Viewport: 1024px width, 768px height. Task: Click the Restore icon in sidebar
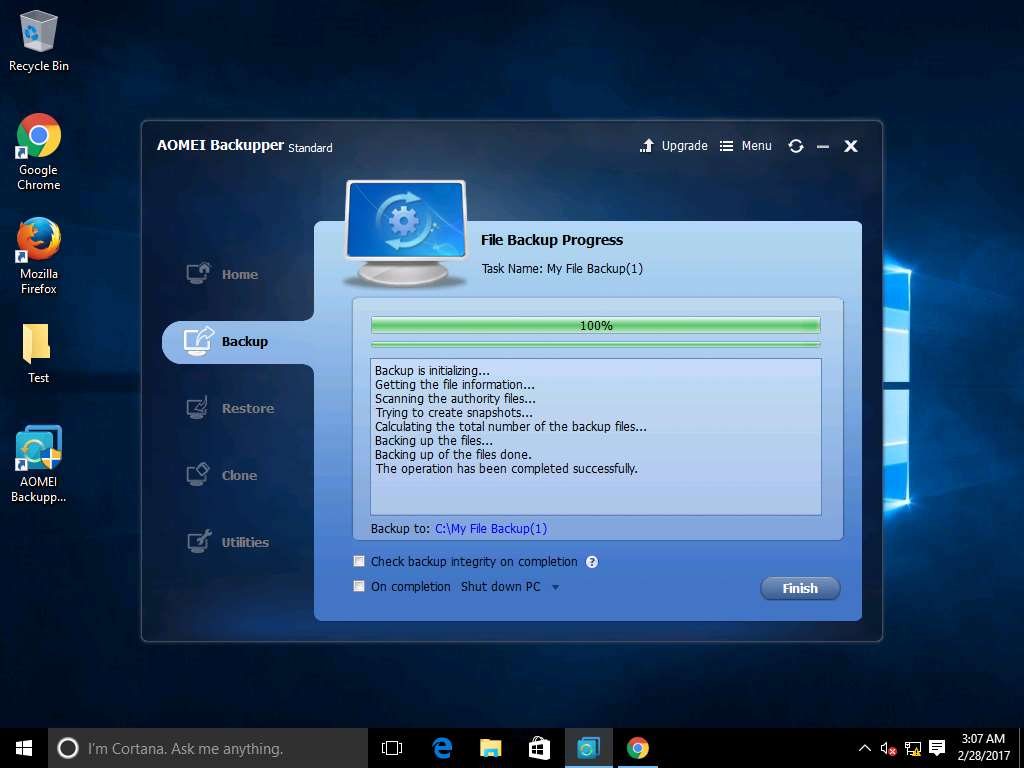click(x=197, y=408)
